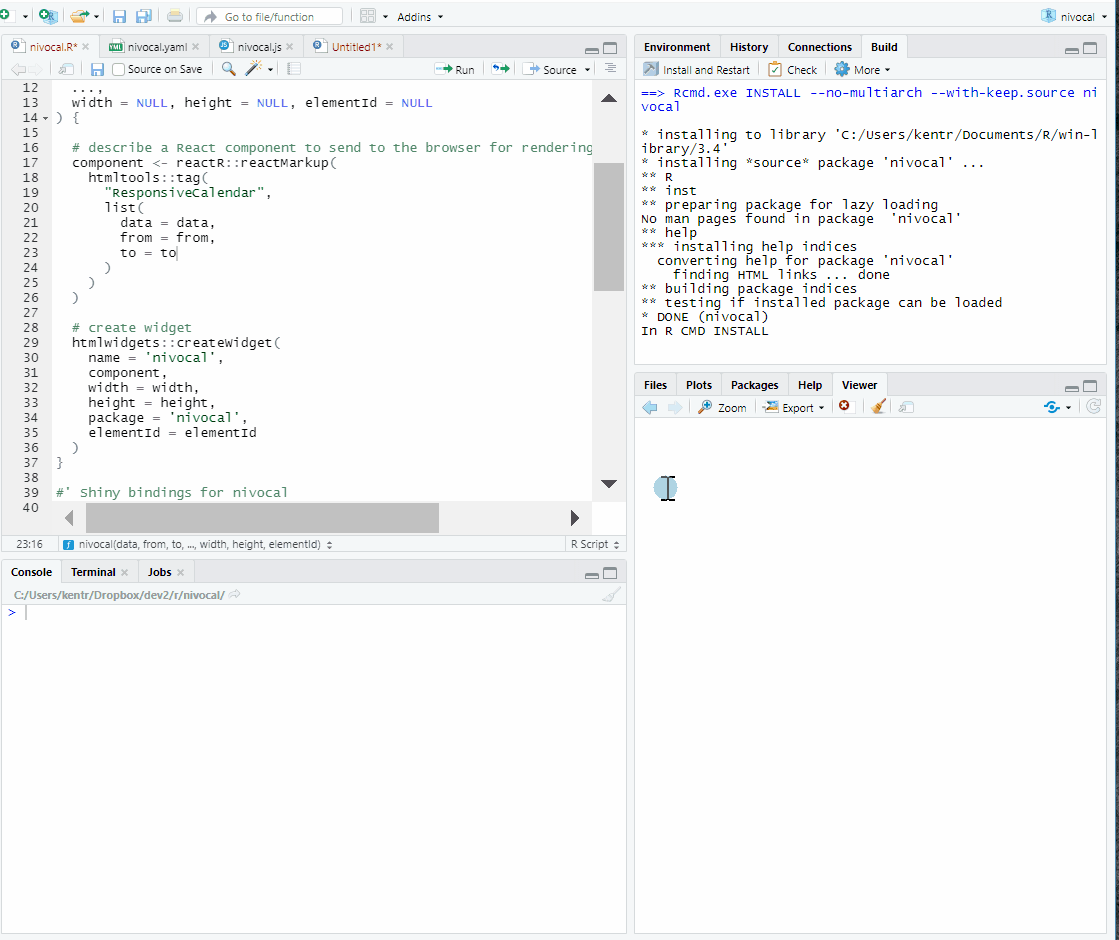The width and height of the screenshot is (1119, 940).
Task: Refresh the Viewer pane
Action: coord(1093,407)
